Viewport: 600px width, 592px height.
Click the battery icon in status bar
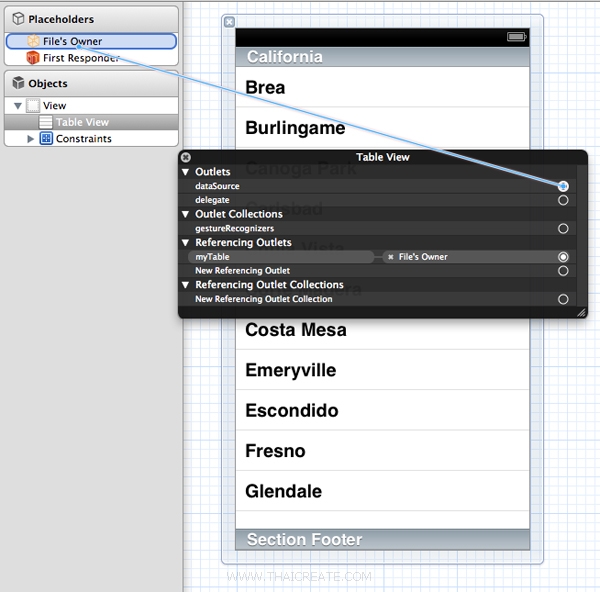pyautogui.click(x=516, y=37)
